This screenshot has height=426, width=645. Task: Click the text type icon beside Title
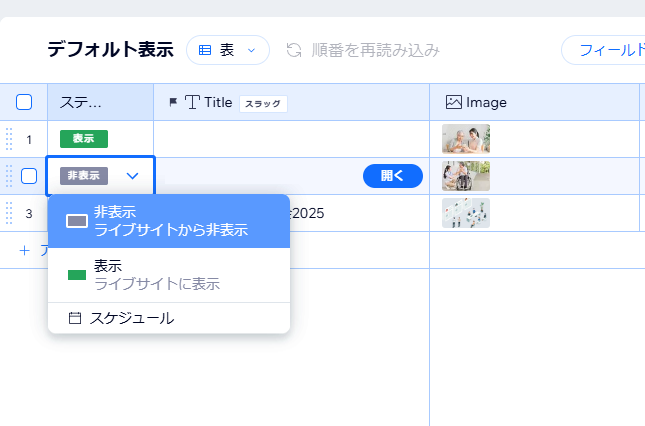[192, 102]
